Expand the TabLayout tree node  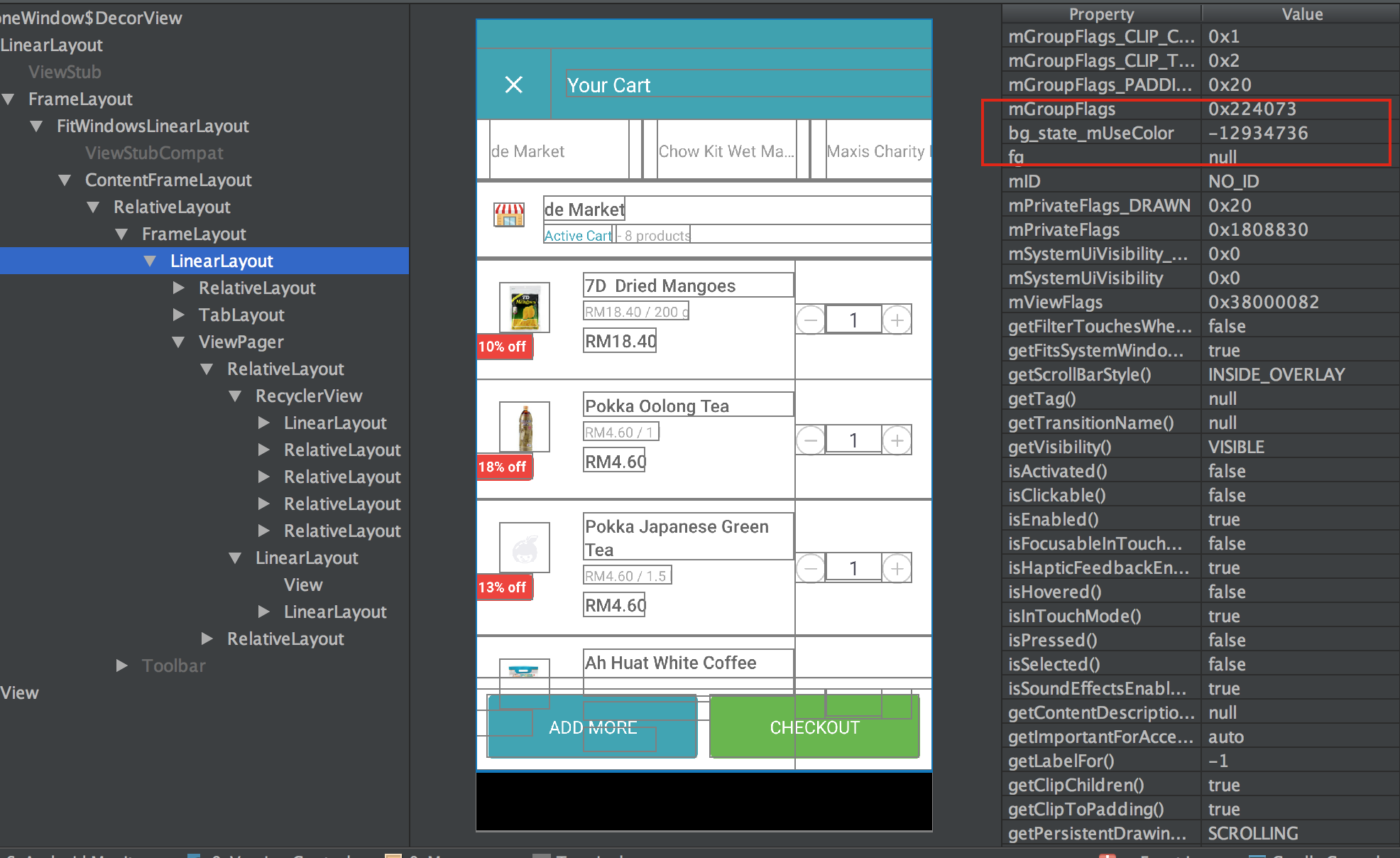pos(179,315)
